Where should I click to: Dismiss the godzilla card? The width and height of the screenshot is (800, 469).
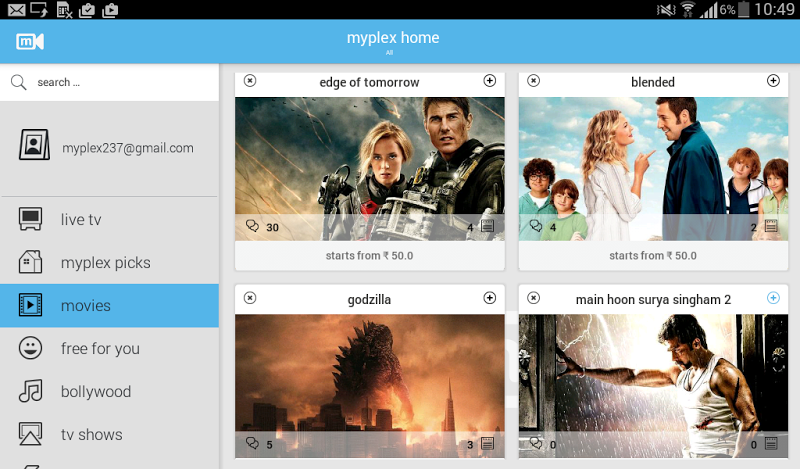tap(250, 298)
